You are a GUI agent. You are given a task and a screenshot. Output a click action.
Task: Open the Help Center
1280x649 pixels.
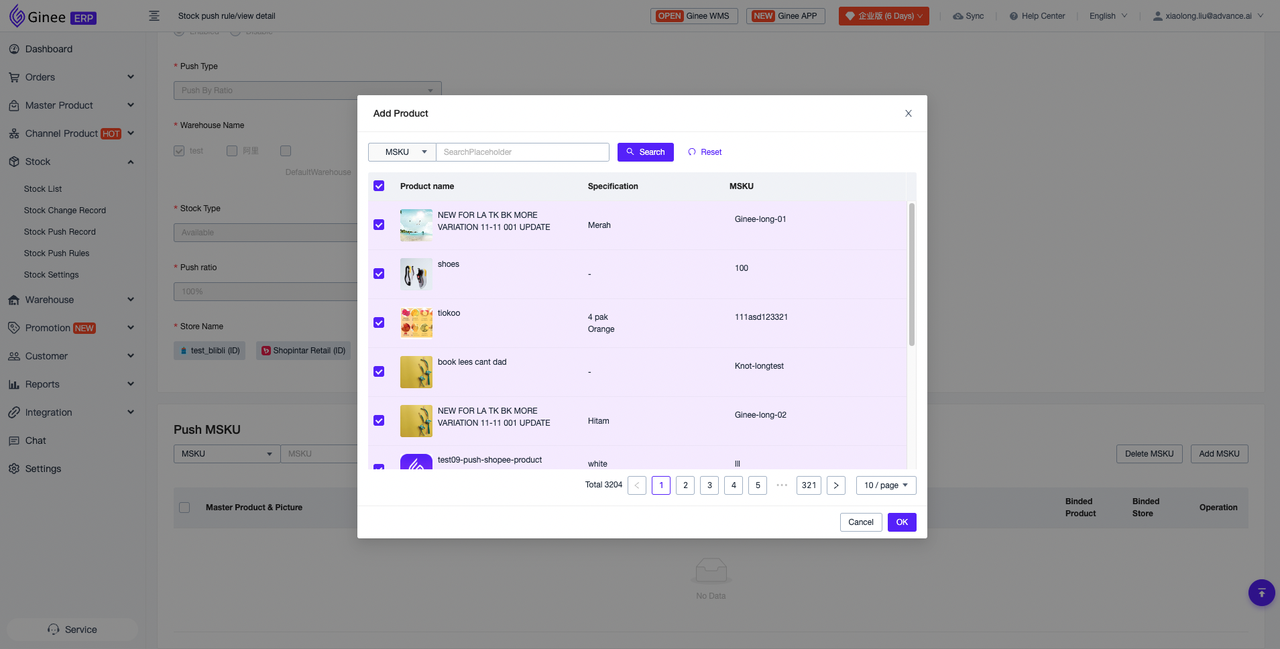click(x=1036, y=16)
